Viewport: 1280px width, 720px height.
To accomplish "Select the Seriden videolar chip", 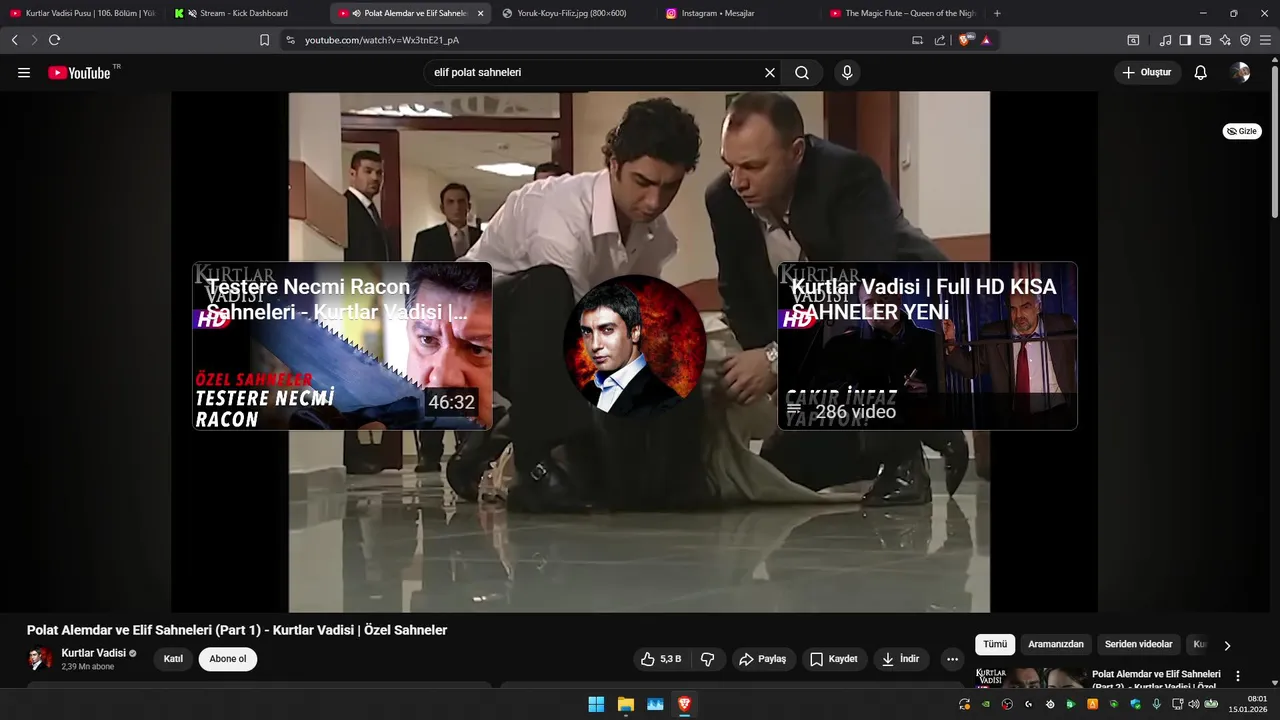I will coord(1139,645).
